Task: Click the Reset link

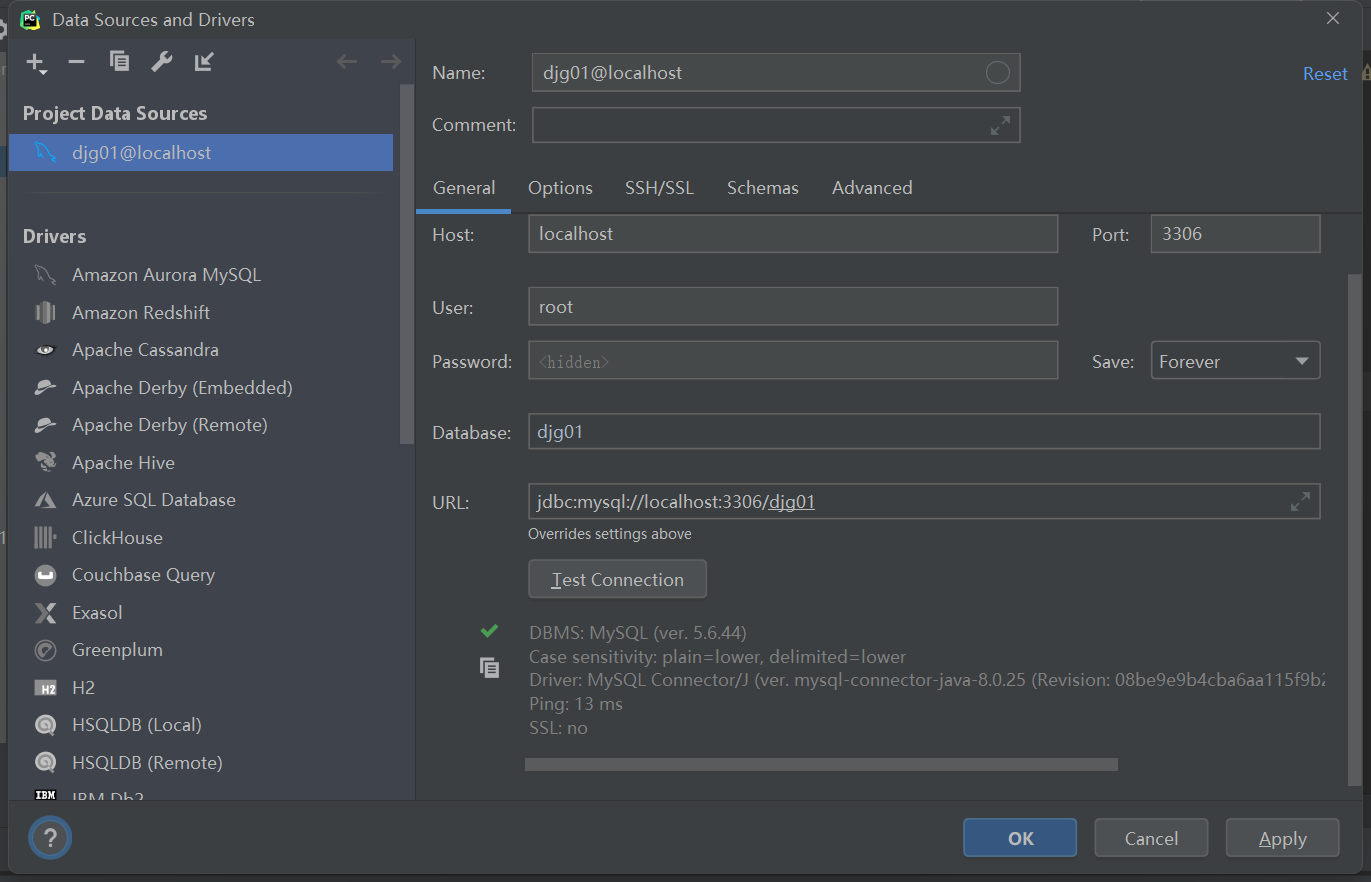Action: (1325, 74)
